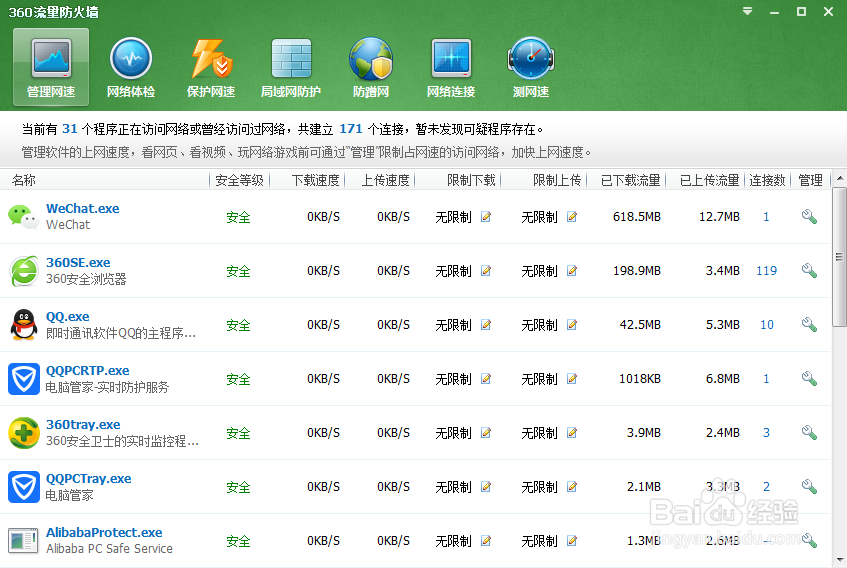The image size is (847, 568).
Task: Edit download limit for QQPCRTP.exe
Action: [x=486, y=378]
